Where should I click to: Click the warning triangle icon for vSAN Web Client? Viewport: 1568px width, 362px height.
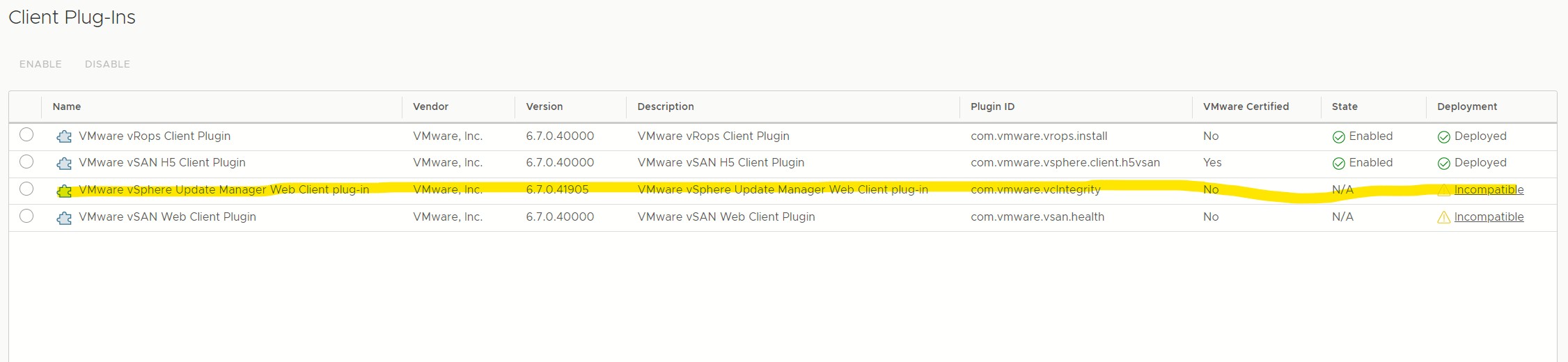click(1444, 217)
